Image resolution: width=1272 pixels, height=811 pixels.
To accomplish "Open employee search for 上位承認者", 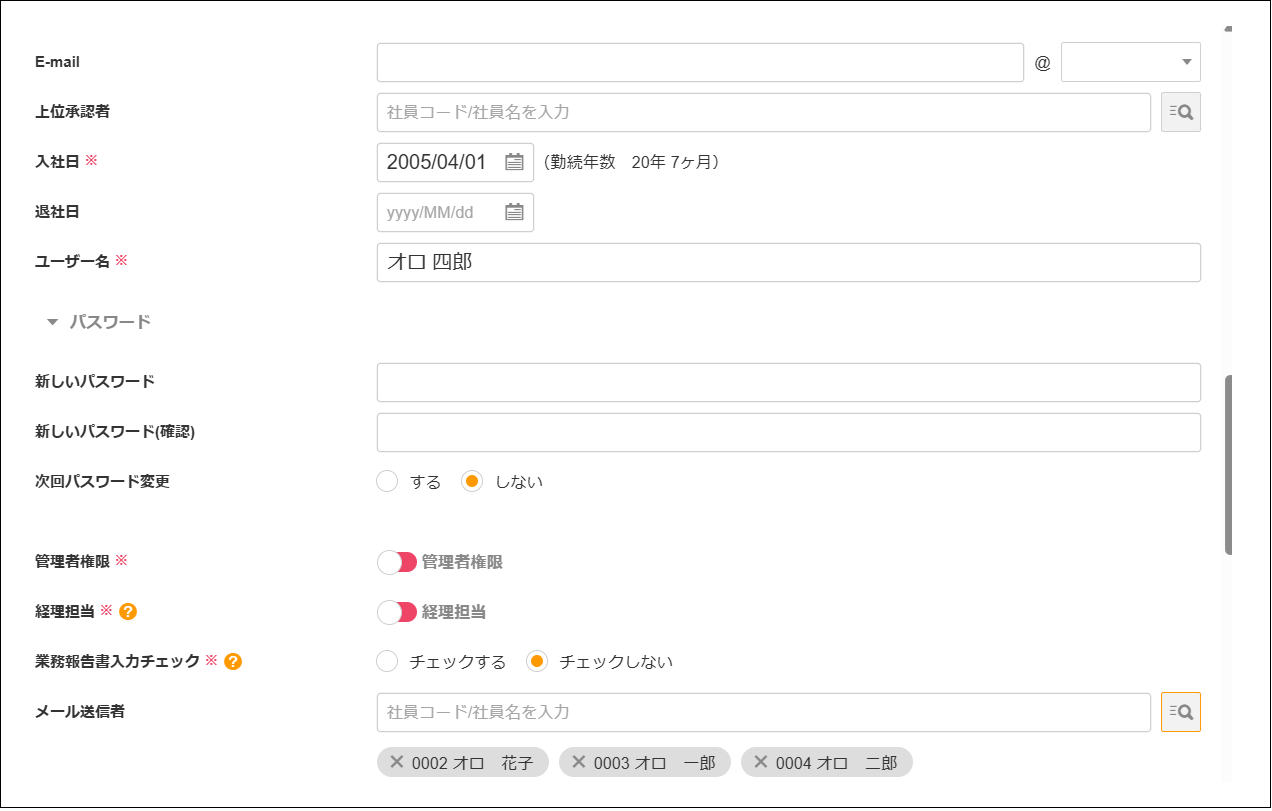I will pos(1180,112).
